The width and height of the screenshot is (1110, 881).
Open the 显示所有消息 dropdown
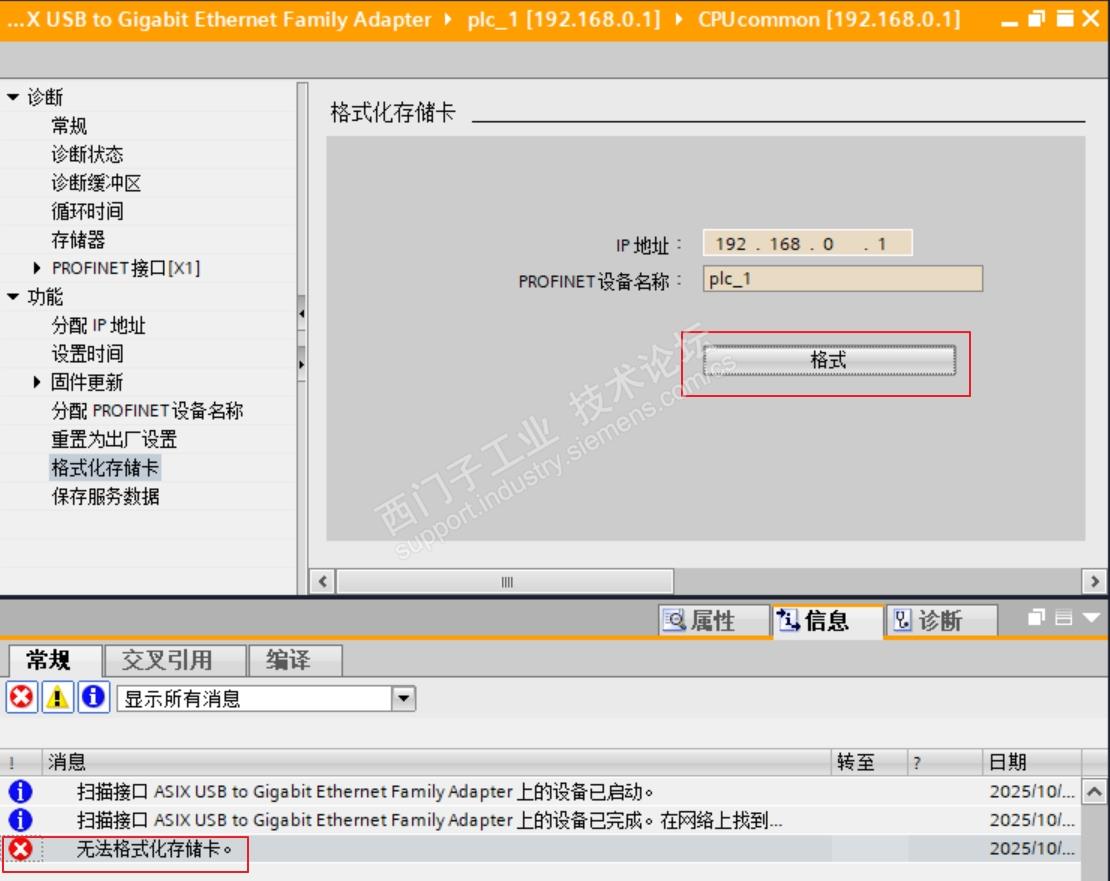coord(404,698)
